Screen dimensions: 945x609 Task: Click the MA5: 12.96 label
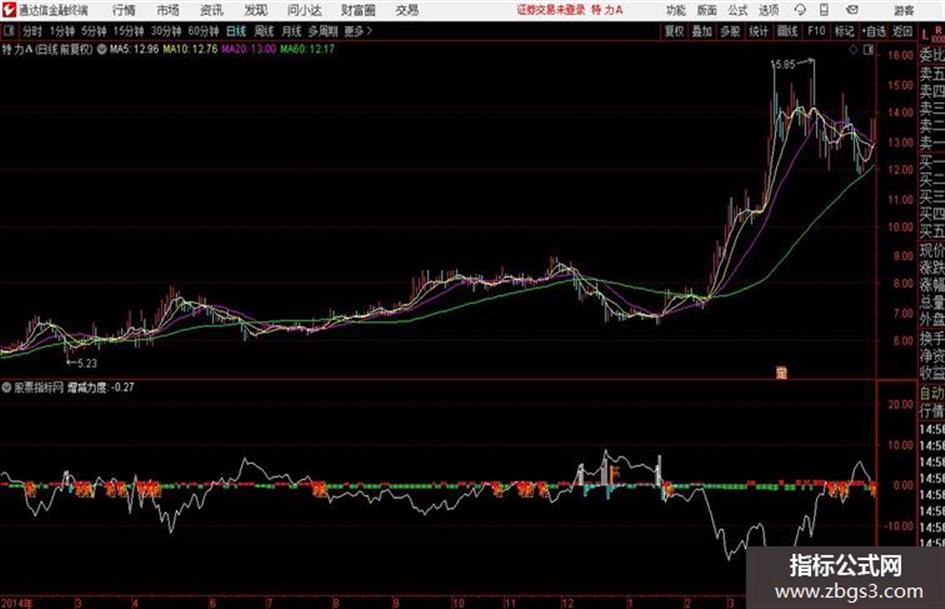click(x=134, y=49)
